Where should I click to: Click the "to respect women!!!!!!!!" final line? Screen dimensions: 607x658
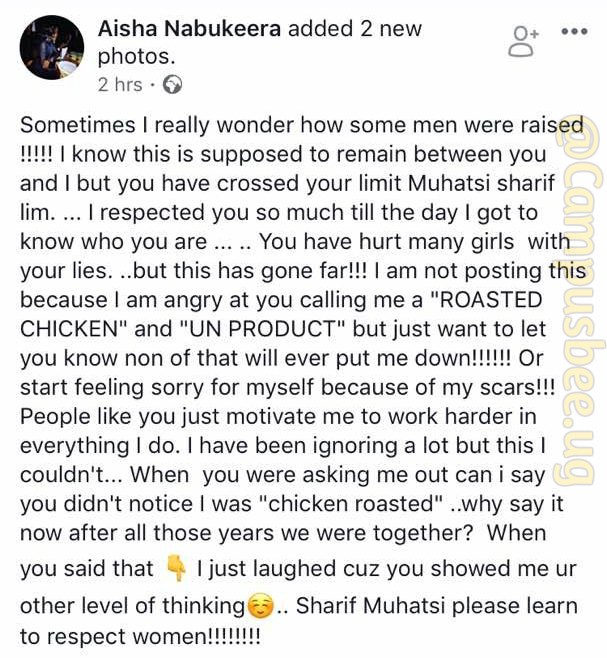tap(140, 637)
